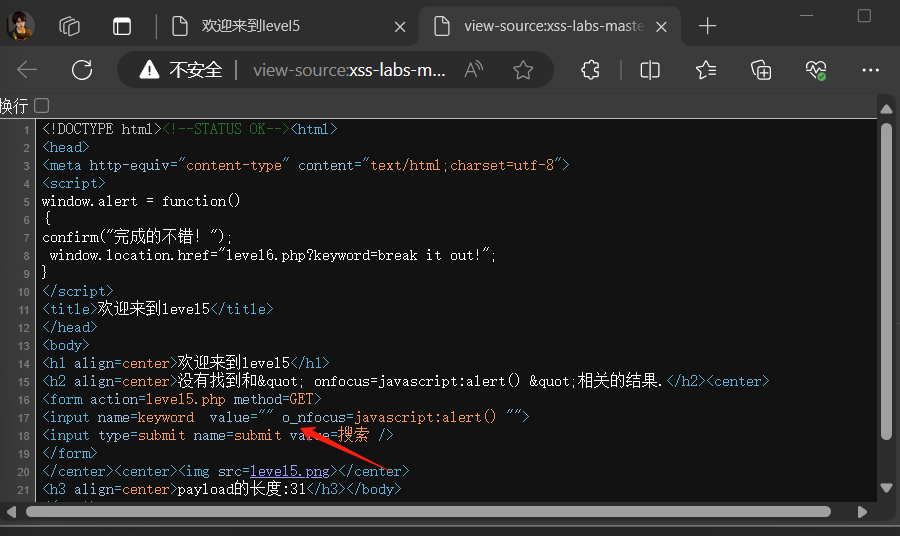Open the Favorites list icon
Image resolution: width=900 pixels, height=536 pixels.
(705, 70)
